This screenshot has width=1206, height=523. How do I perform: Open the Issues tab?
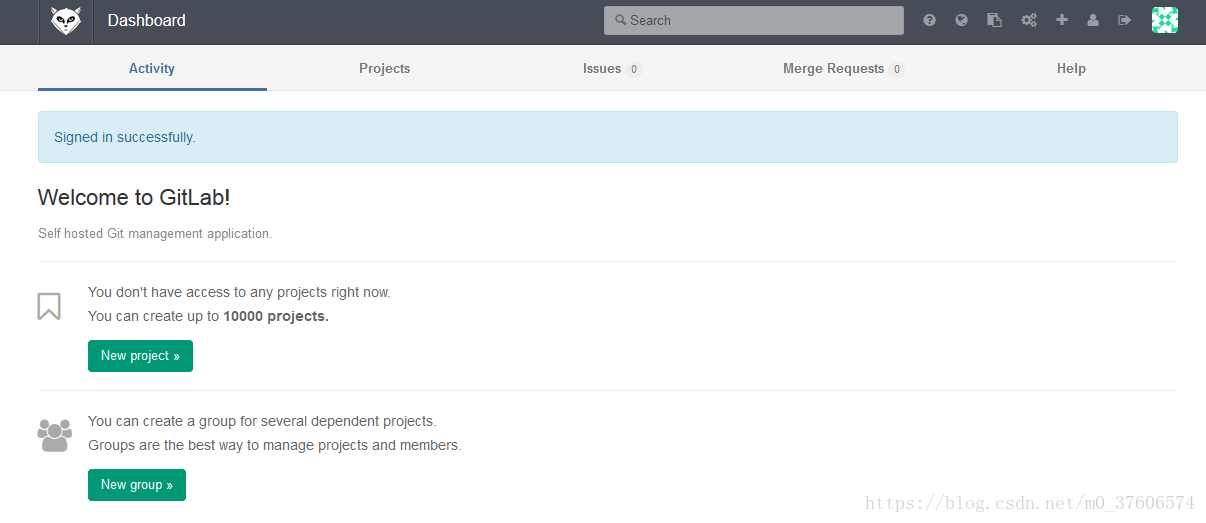click(x=612, y=69)
